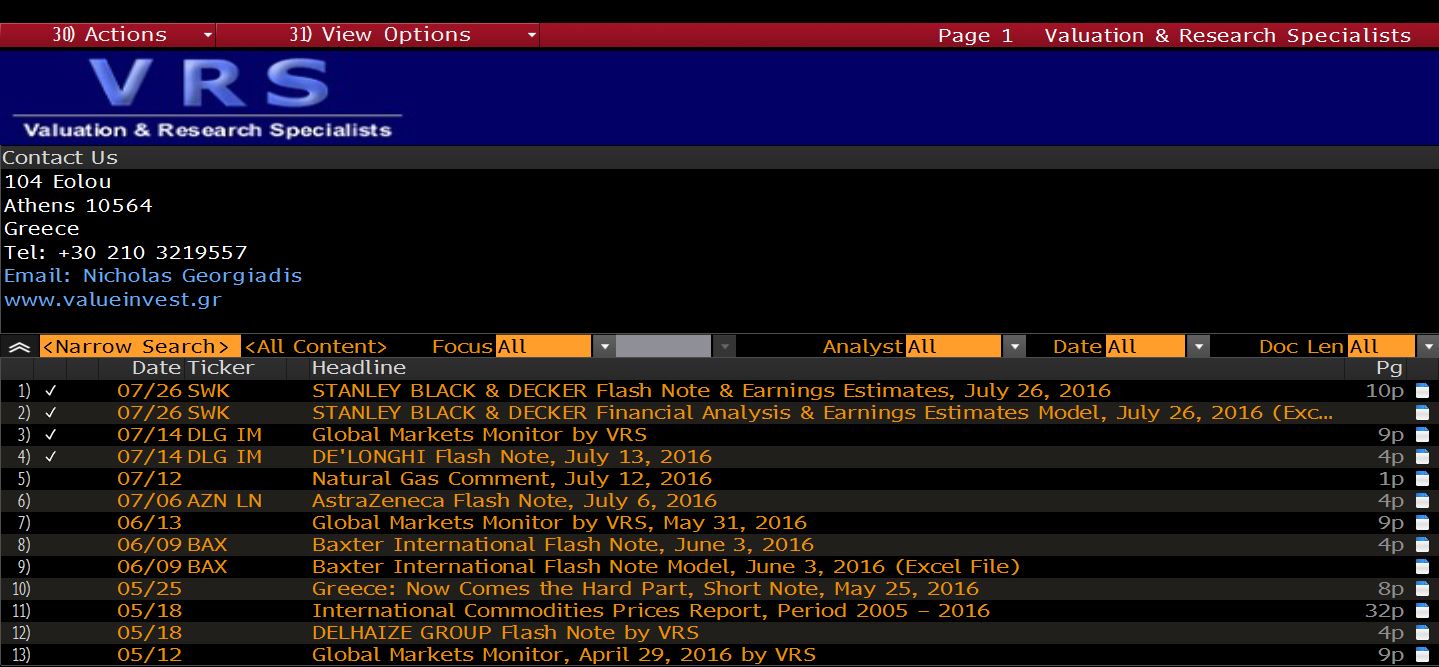Image resolution: width=1439 pixels, height=667 pixels.
Task: Open Baxter International Flash Note, June 3 headline
Action: [x=563, y=545]
